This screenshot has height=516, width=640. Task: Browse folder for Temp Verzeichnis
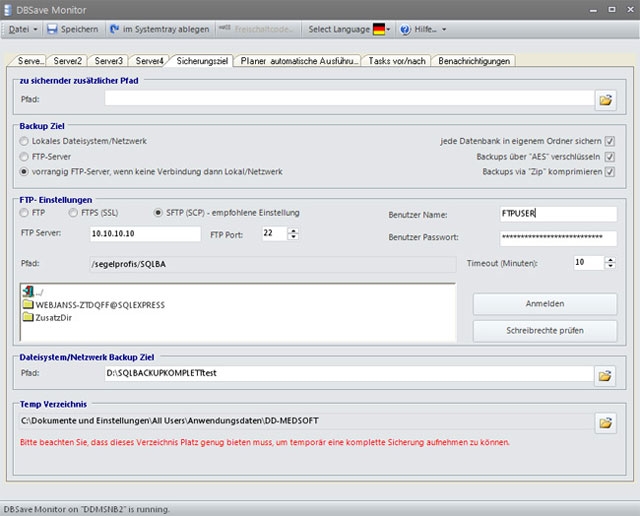[x=605, y=423]
